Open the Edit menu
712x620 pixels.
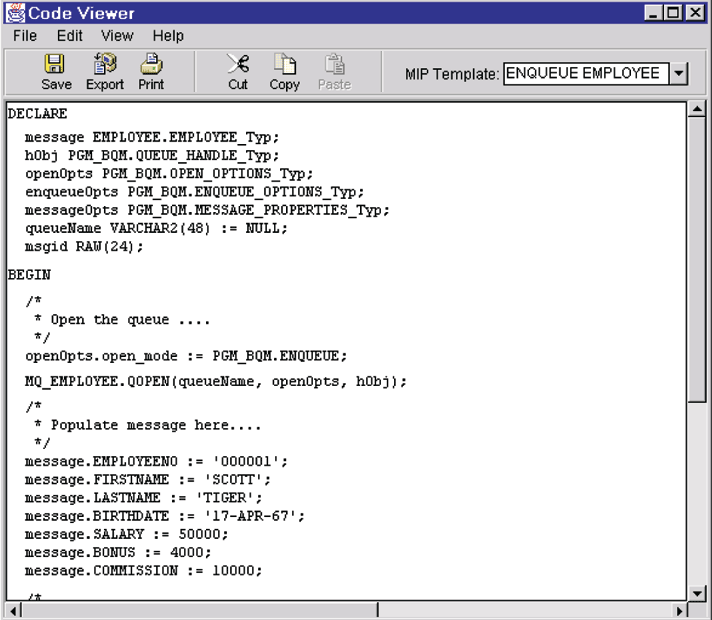(x=69, y=36)
